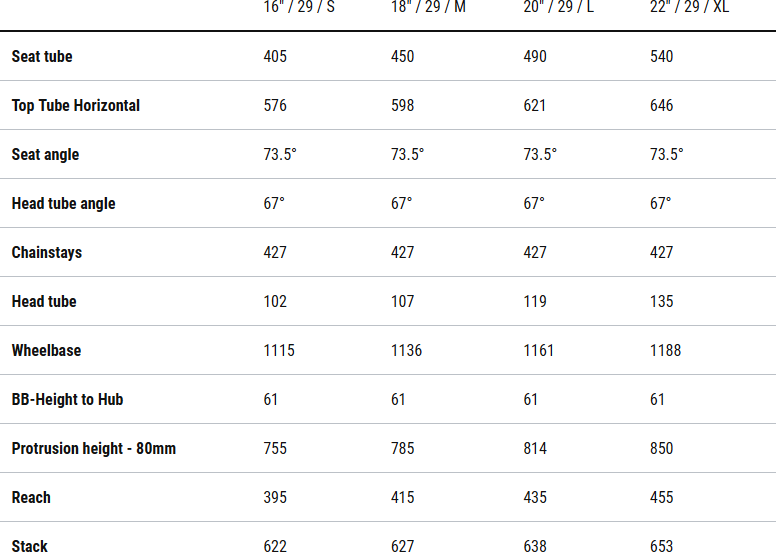Click the Seat tube row label
Screen dimensions: 776x552
(x=42, y=56)
